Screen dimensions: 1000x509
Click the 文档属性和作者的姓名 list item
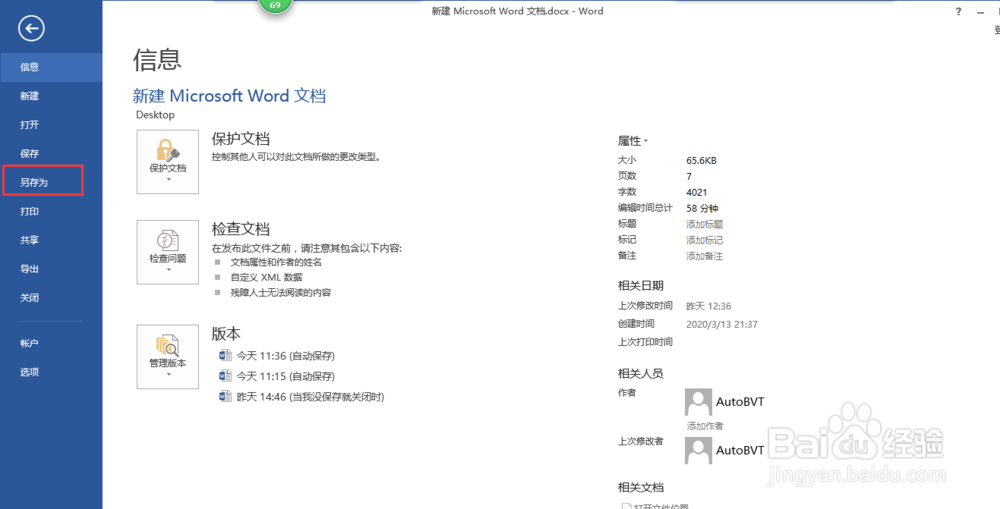(x=276, y=262)
